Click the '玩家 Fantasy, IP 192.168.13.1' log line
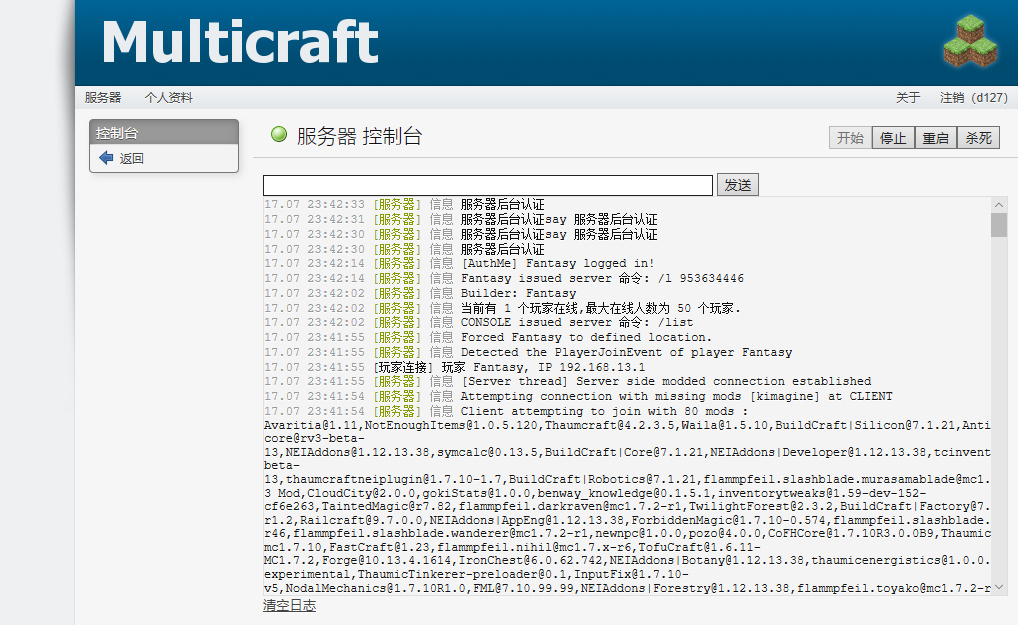The width and height of the screenshot is (1018, 625). 454,367
